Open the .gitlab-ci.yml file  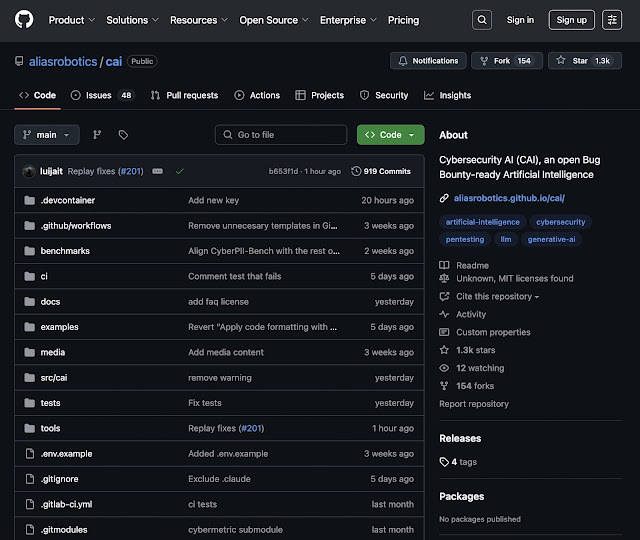click(66, 504)
